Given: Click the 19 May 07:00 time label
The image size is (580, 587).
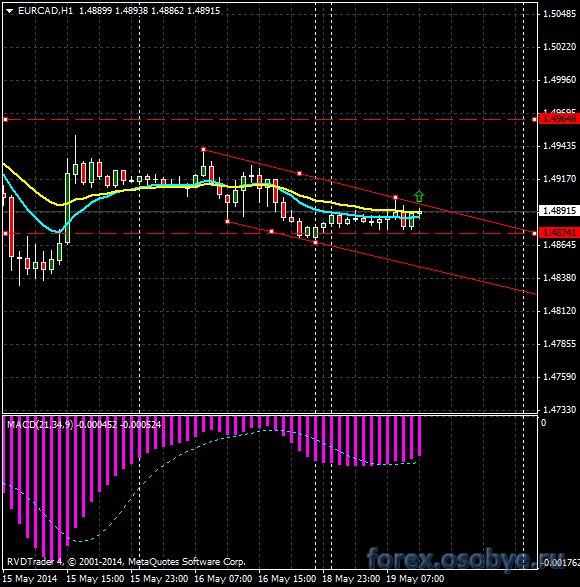Looking at the screenshot, I should (415, 579).
